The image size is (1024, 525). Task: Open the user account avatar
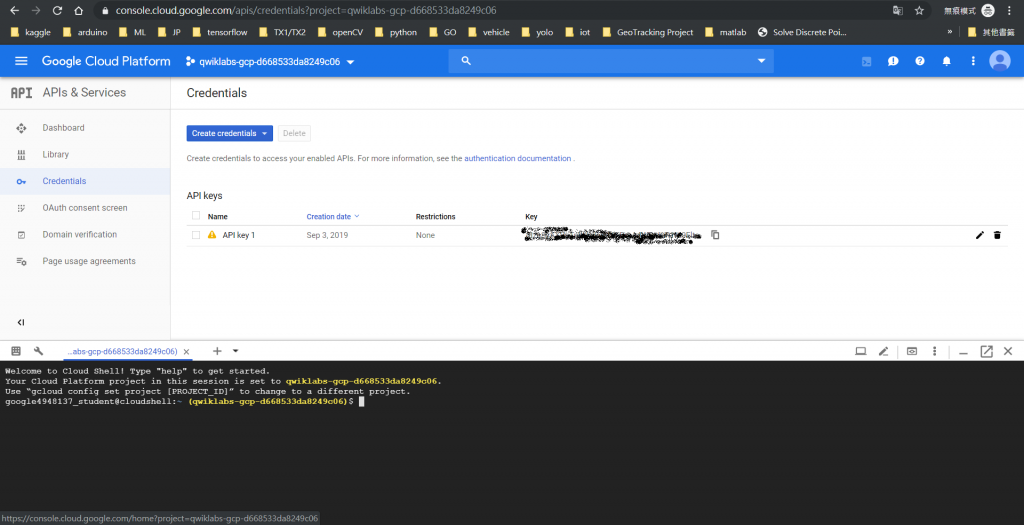(x=1000, y=61)
